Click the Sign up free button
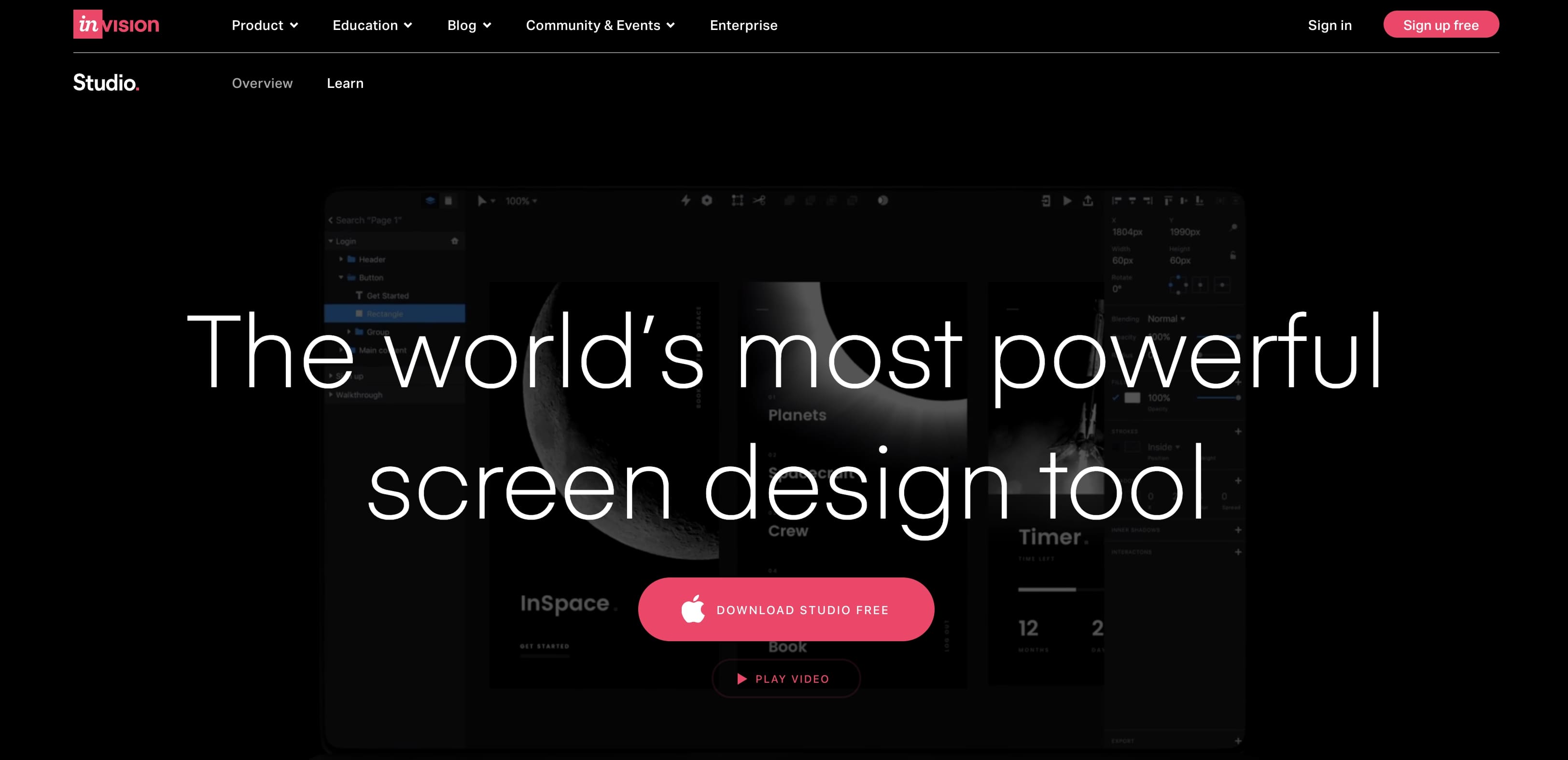 1441,24
